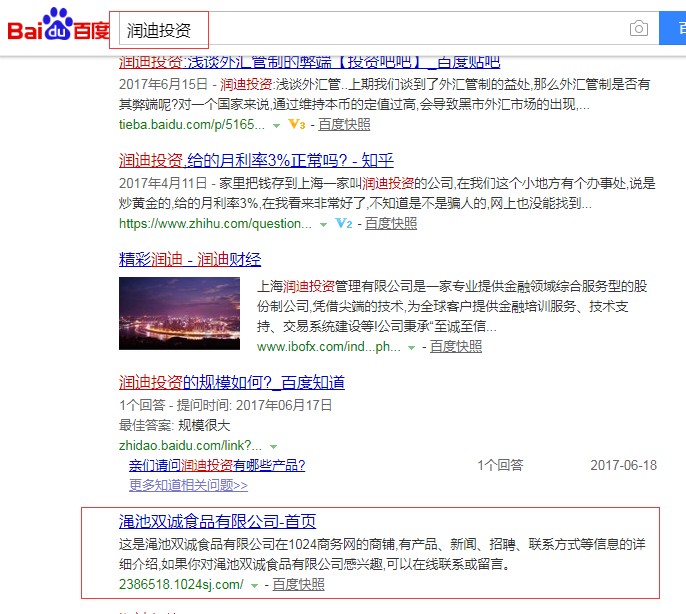Open the 月利率3%正常吗 Zhihu result

pyautogui.click(x=256, y=161)
